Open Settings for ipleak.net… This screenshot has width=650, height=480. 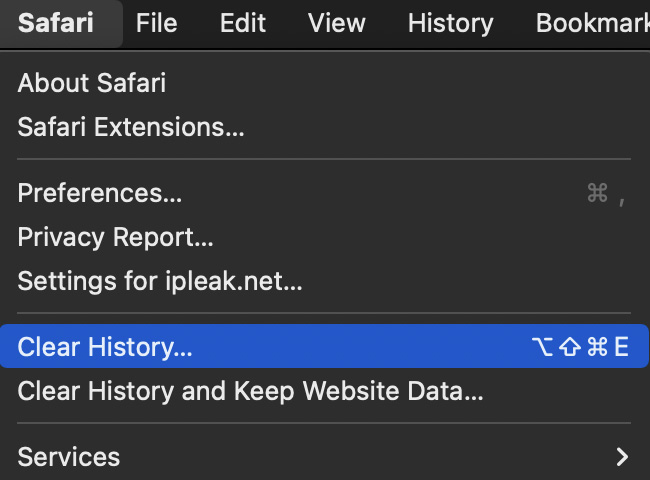160,281
